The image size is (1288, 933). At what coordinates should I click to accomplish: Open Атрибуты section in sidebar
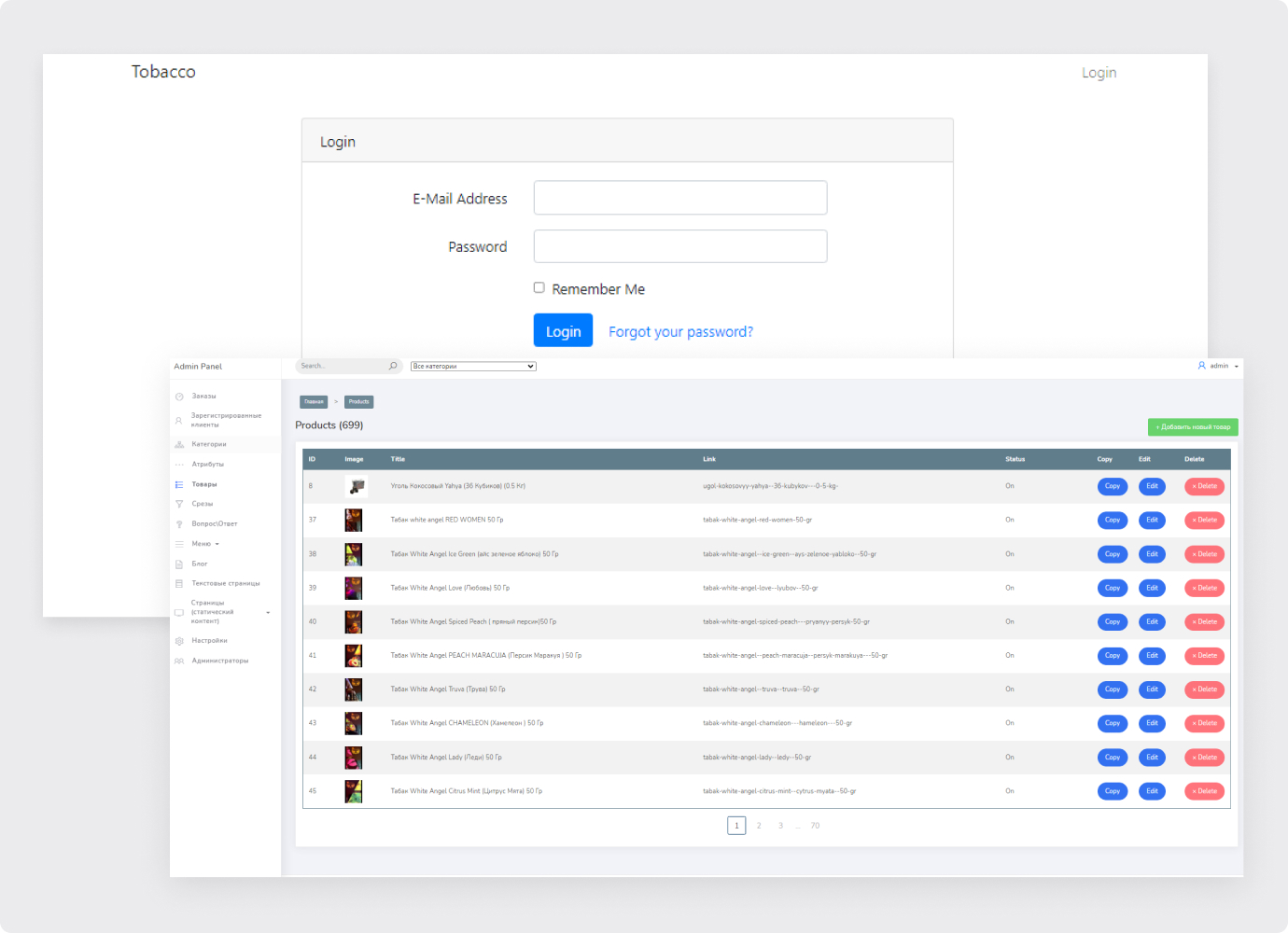coord(208,465)
